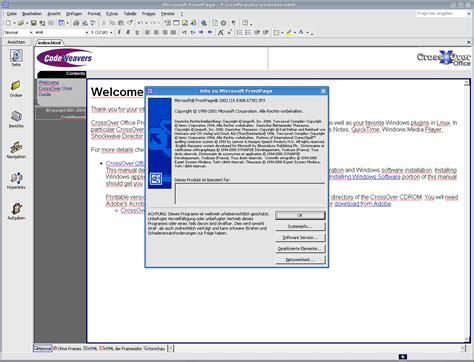Click the Systeminfo... button
The image size is (474, 362).
300,226
